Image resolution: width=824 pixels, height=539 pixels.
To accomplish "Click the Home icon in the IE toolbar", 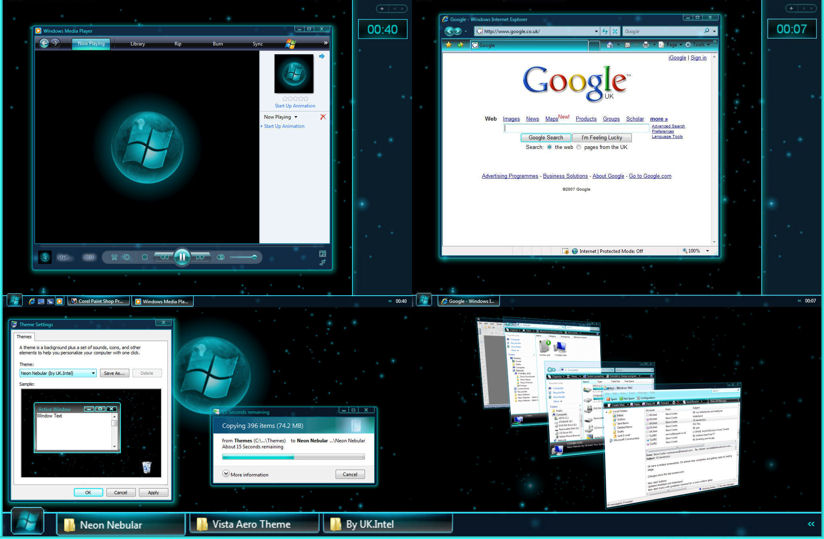I will tap(610, 45).
